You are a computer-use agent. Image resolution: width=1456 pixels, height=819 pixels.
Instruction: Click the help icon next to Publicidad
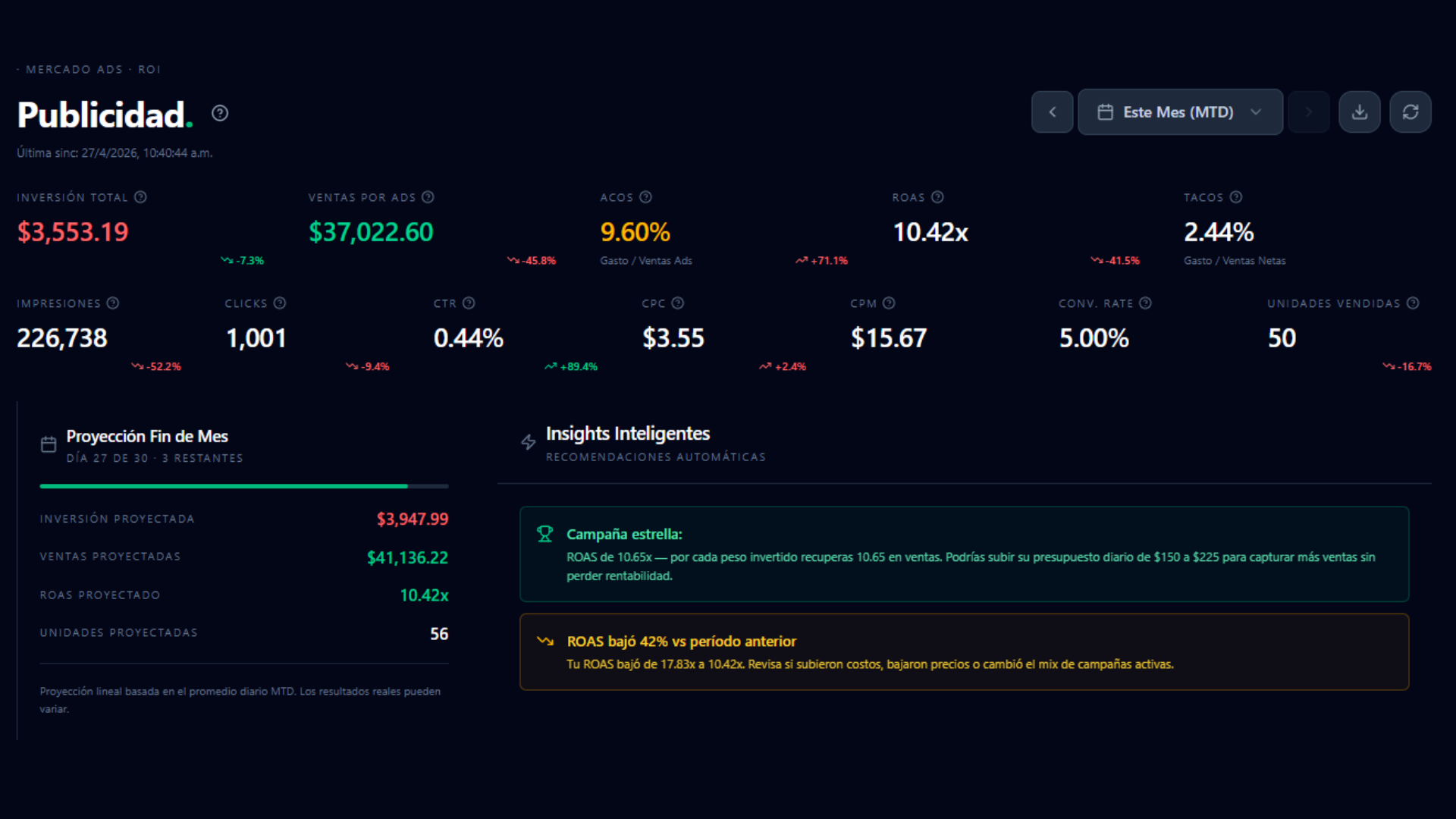(220, 114)
